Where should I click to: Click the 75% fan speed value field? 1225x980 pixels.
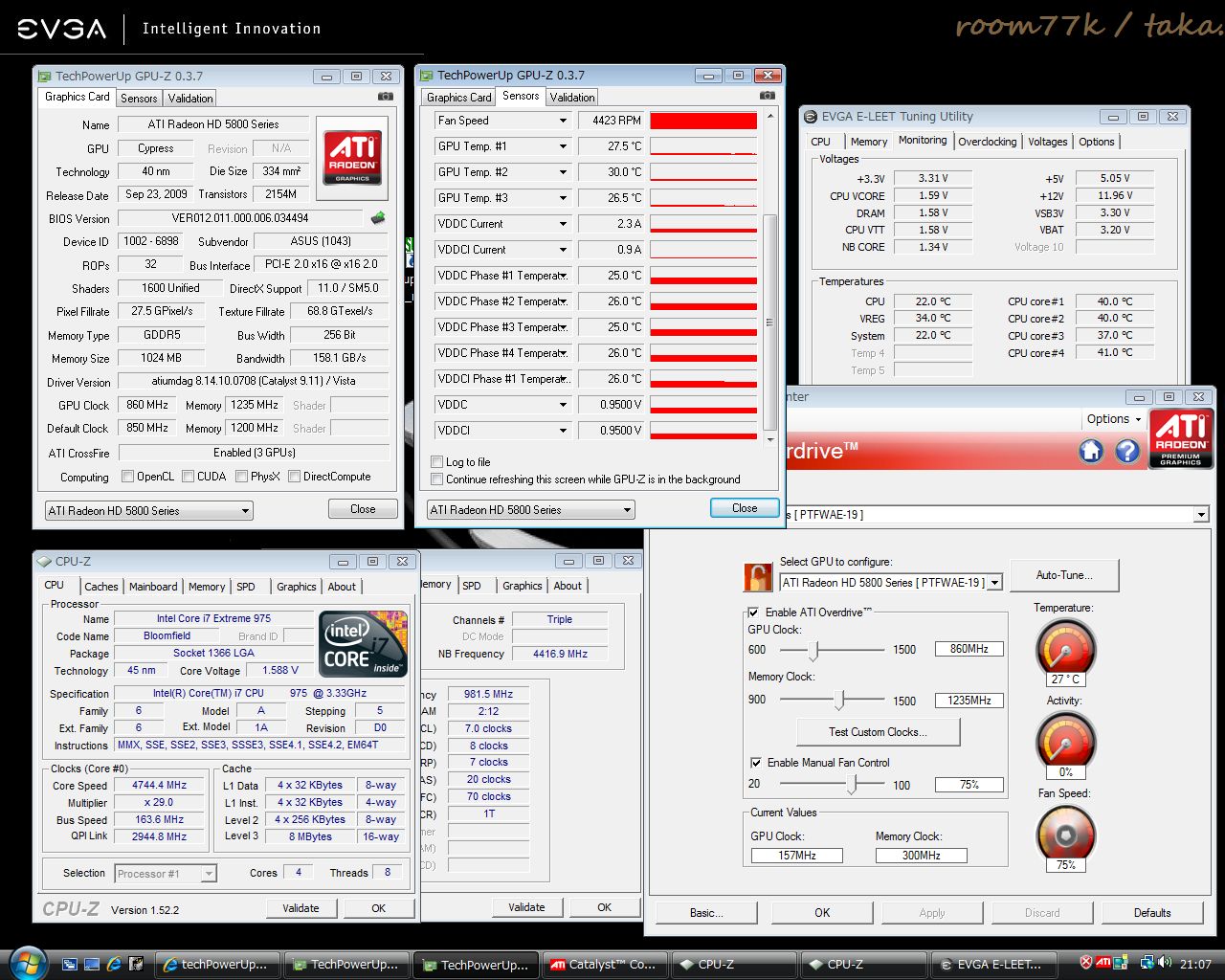tap(969, 785)
